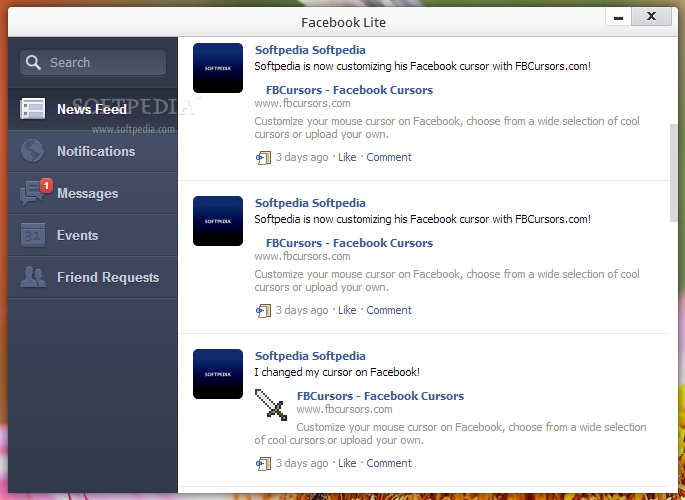685x500 pixels.
Task: Close the Facebook Lite window
Action: (651, 17)
